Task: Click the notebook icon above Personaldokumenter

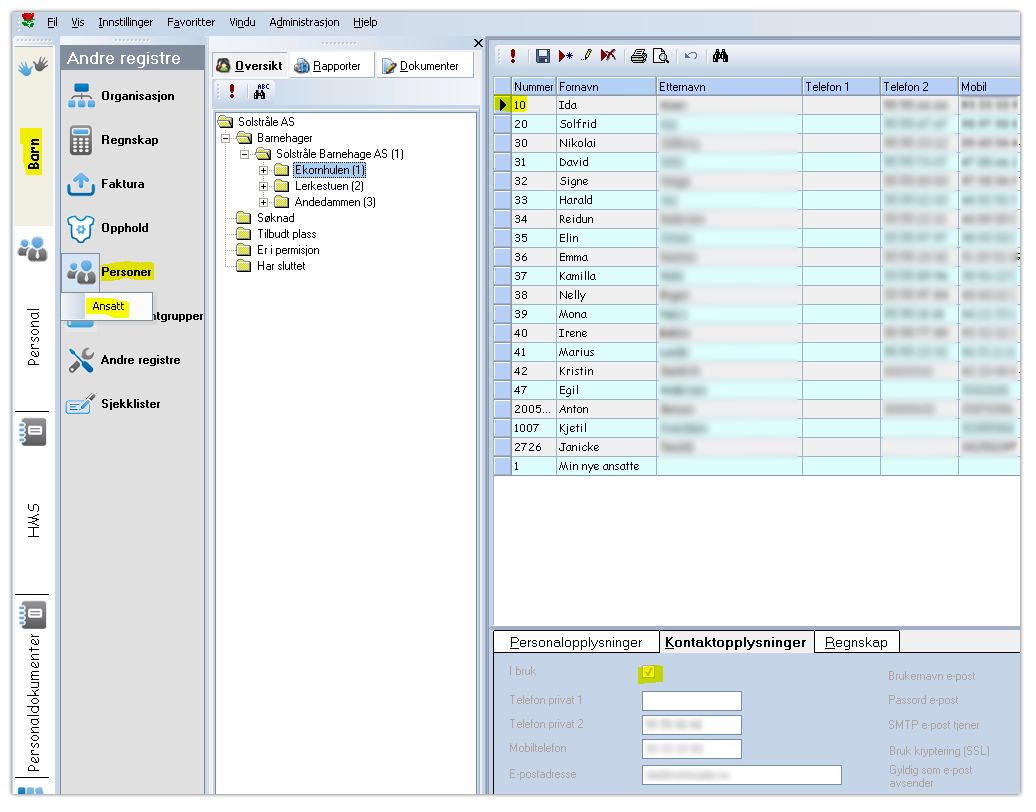Action: [x=32, y=615]
